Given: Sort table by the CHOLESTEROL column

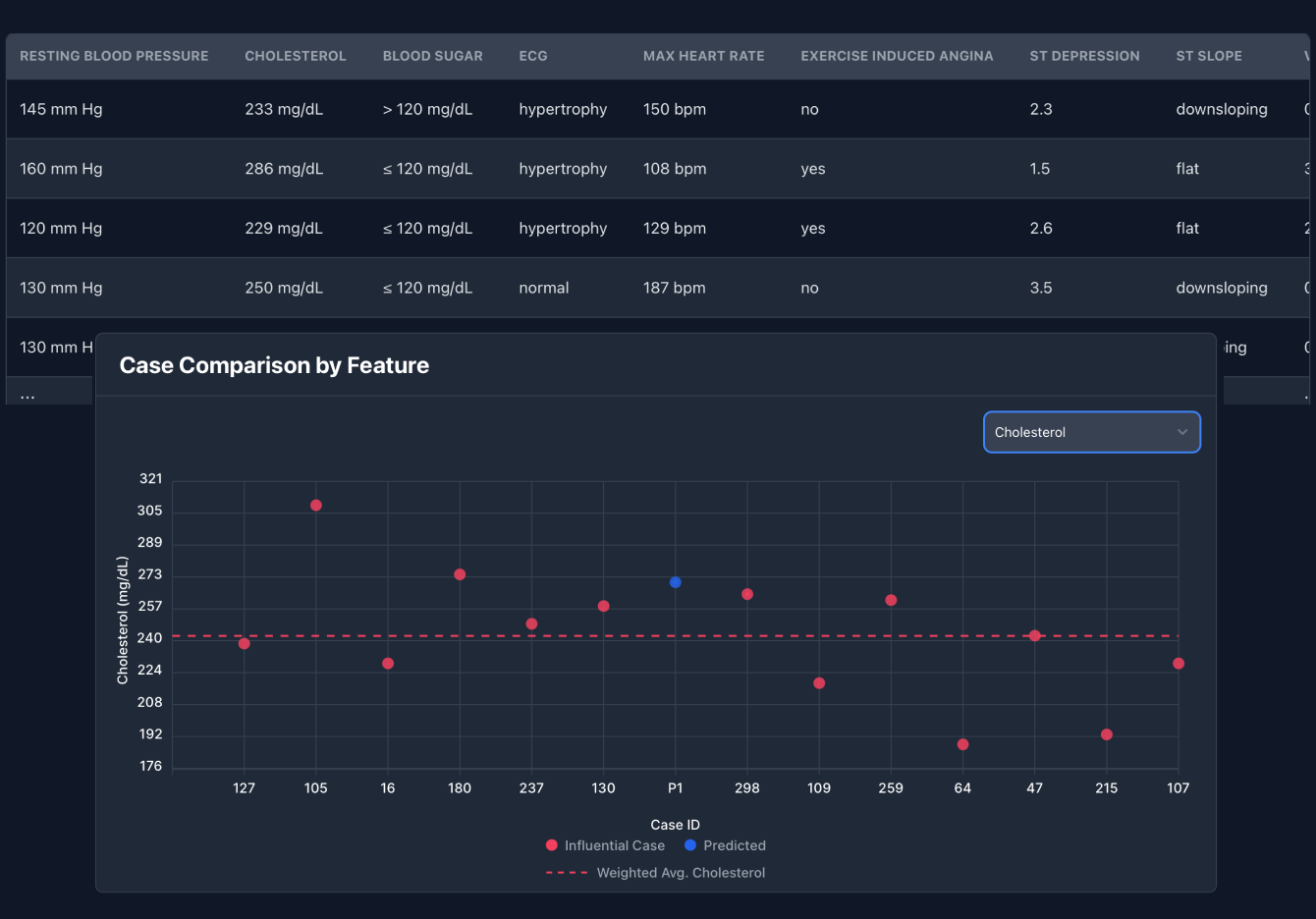Looking at the screenshot, I should (x=296, y=56).
